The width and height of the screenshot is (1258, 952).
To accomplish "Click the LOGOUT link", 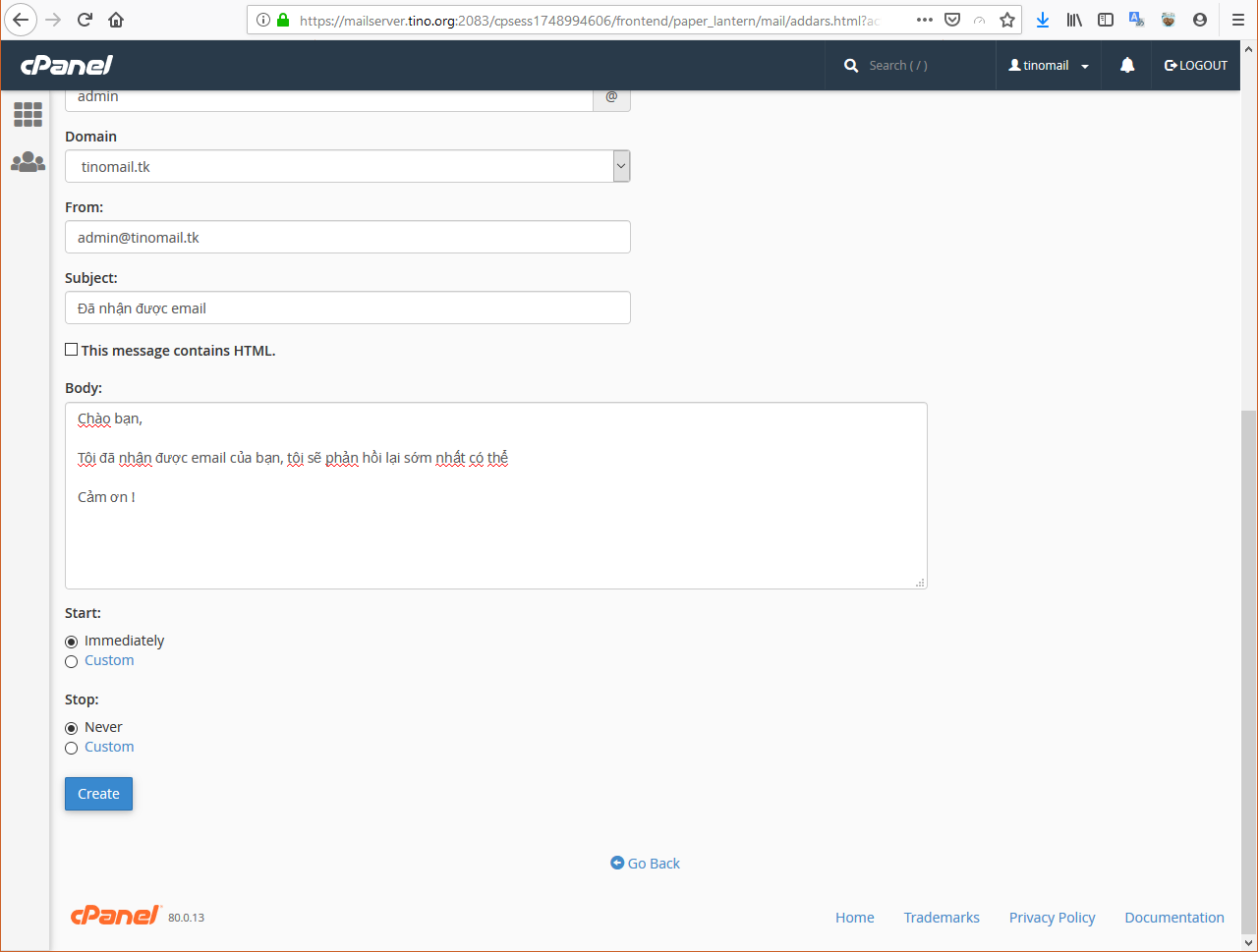I will pyautogui.click(x=1196, y=66).
